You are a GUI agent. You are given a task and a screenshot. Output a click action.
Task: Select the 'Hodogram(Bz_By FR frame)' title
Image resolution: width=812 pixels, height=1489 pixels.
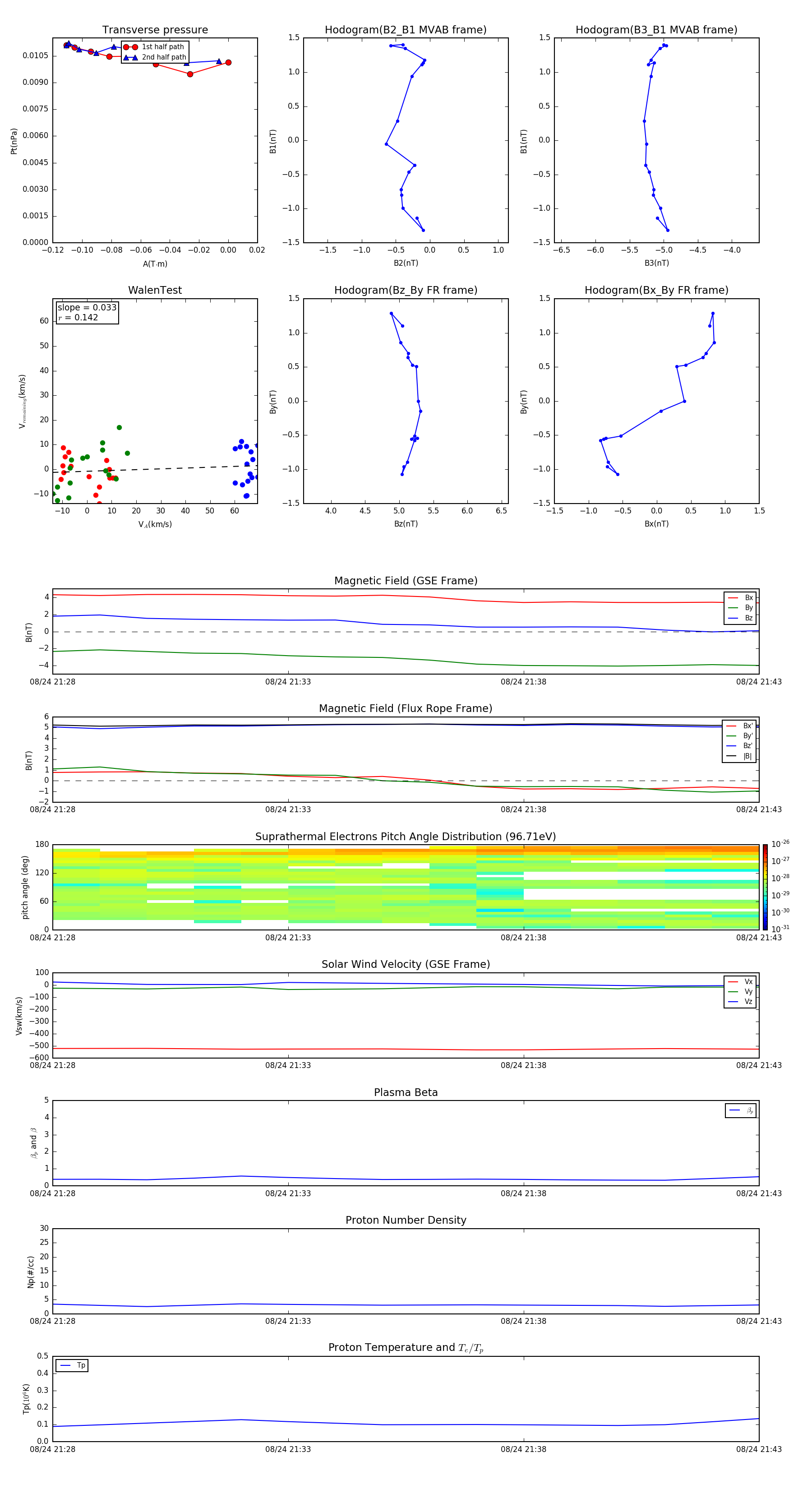406,290
